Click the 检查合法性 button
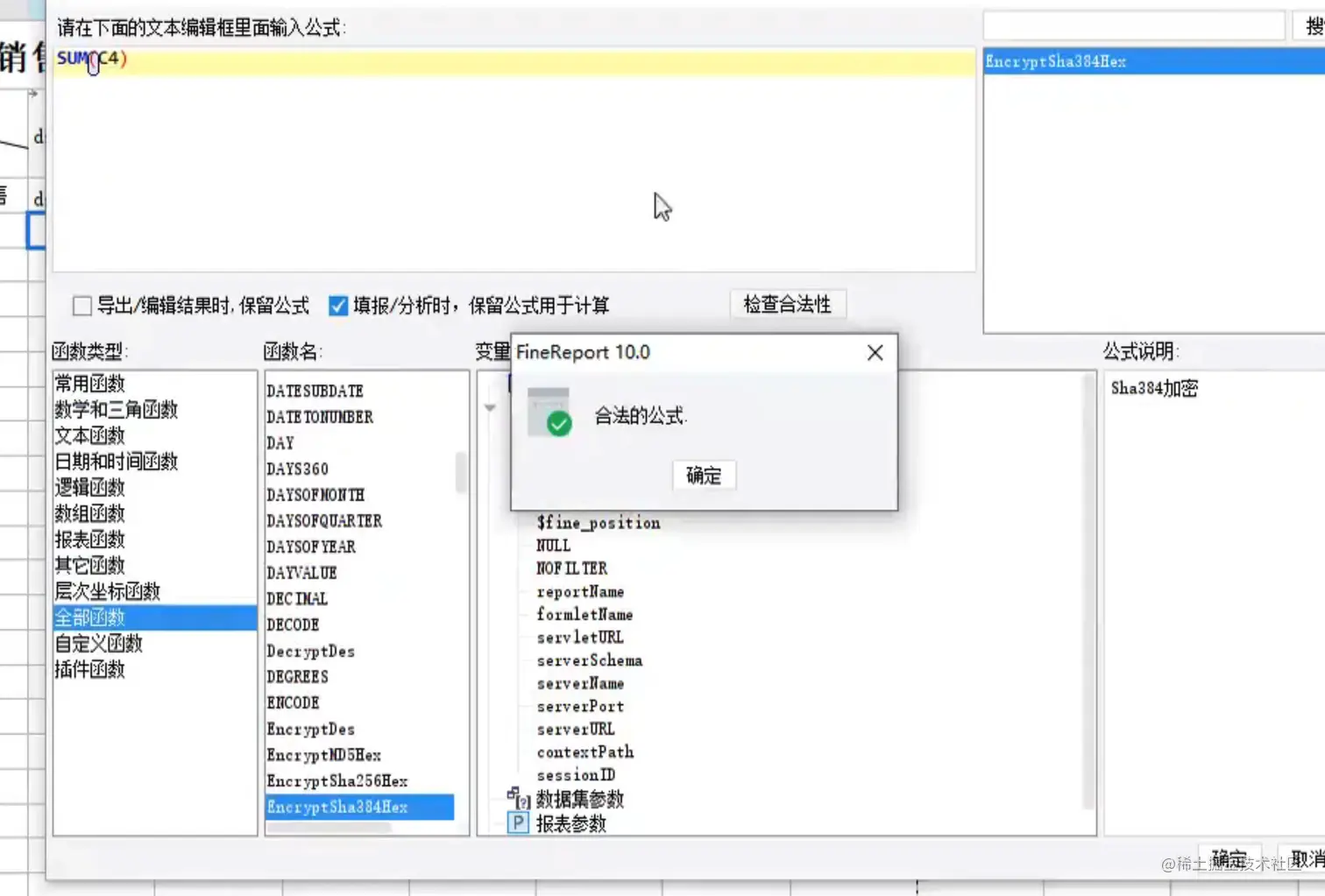Viewport: 1325px width, 896px height. [788, 305]
